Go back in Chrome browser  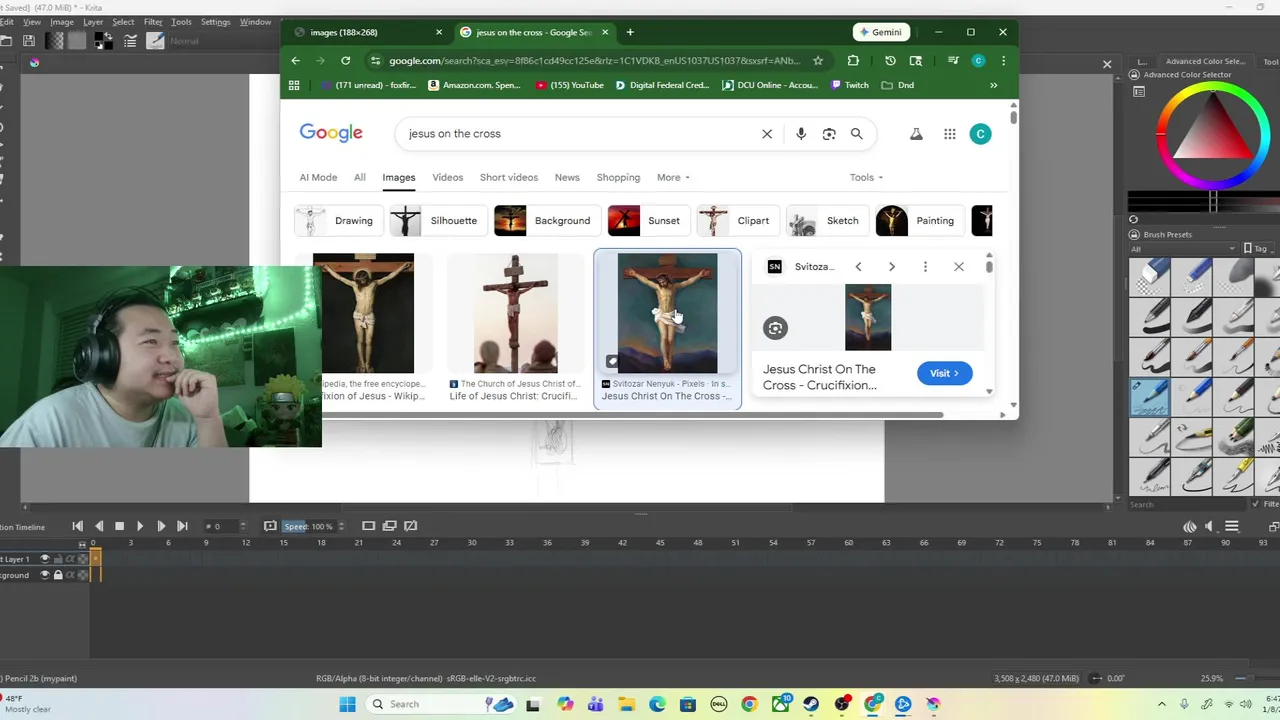tap(296, 60)
